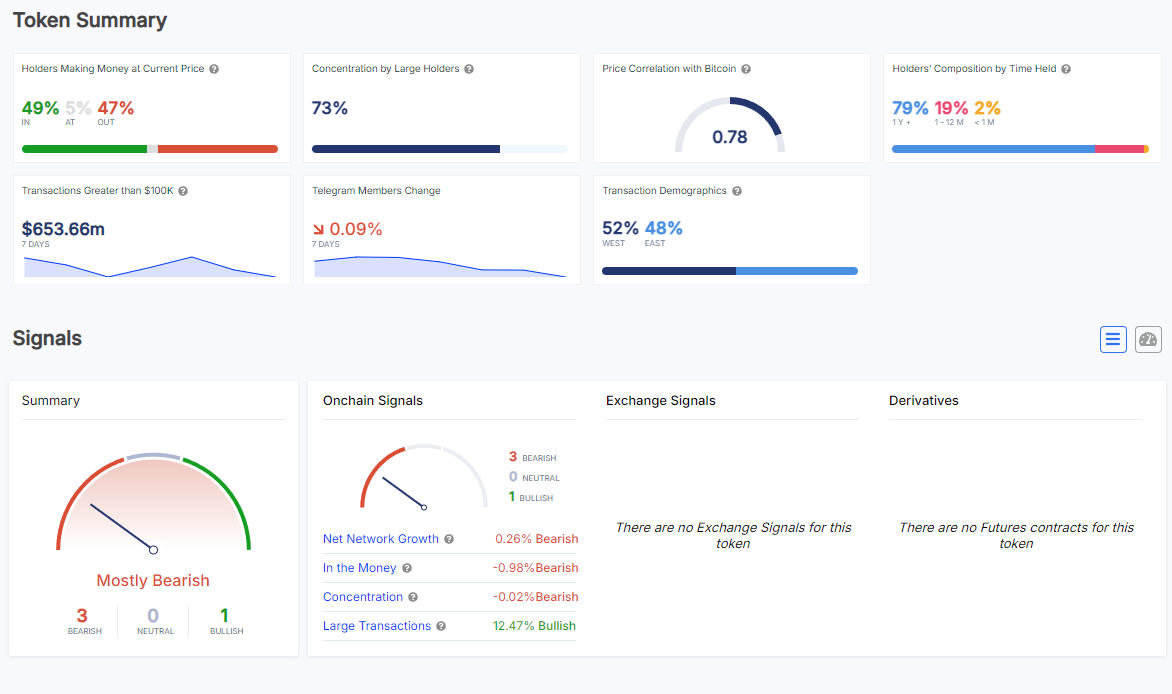Click help icon next to Transaction Demographics

coord(736,191)
